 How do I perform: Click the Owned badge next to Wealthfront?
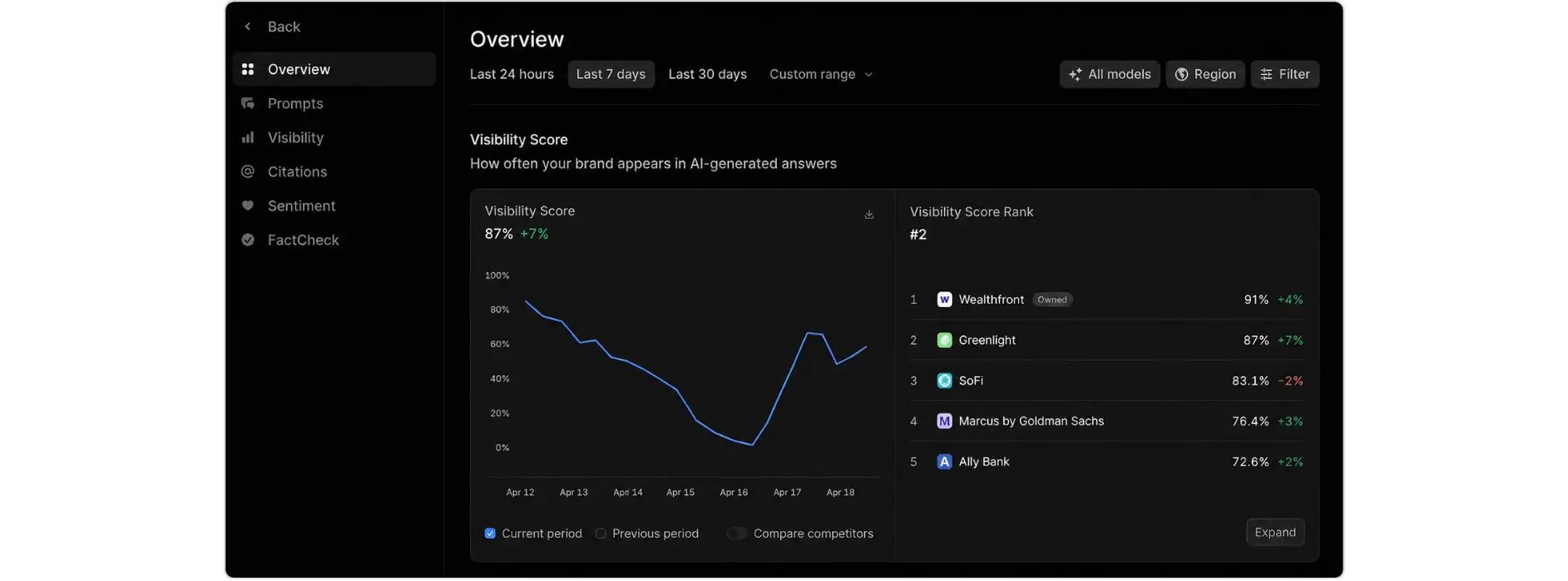coord(1052,300)
